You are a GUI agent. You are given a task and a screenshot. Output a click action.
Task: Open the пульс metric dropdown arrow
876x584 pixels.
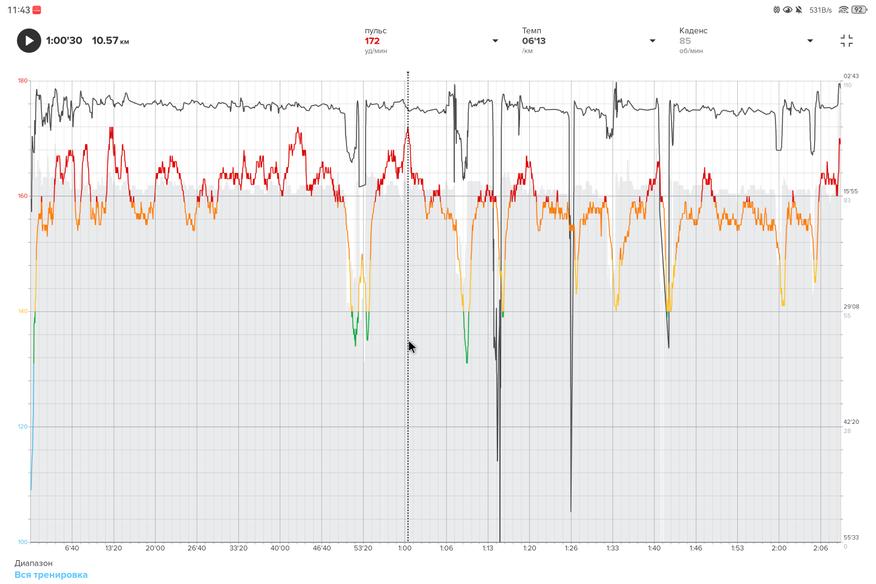pos(495,41)
